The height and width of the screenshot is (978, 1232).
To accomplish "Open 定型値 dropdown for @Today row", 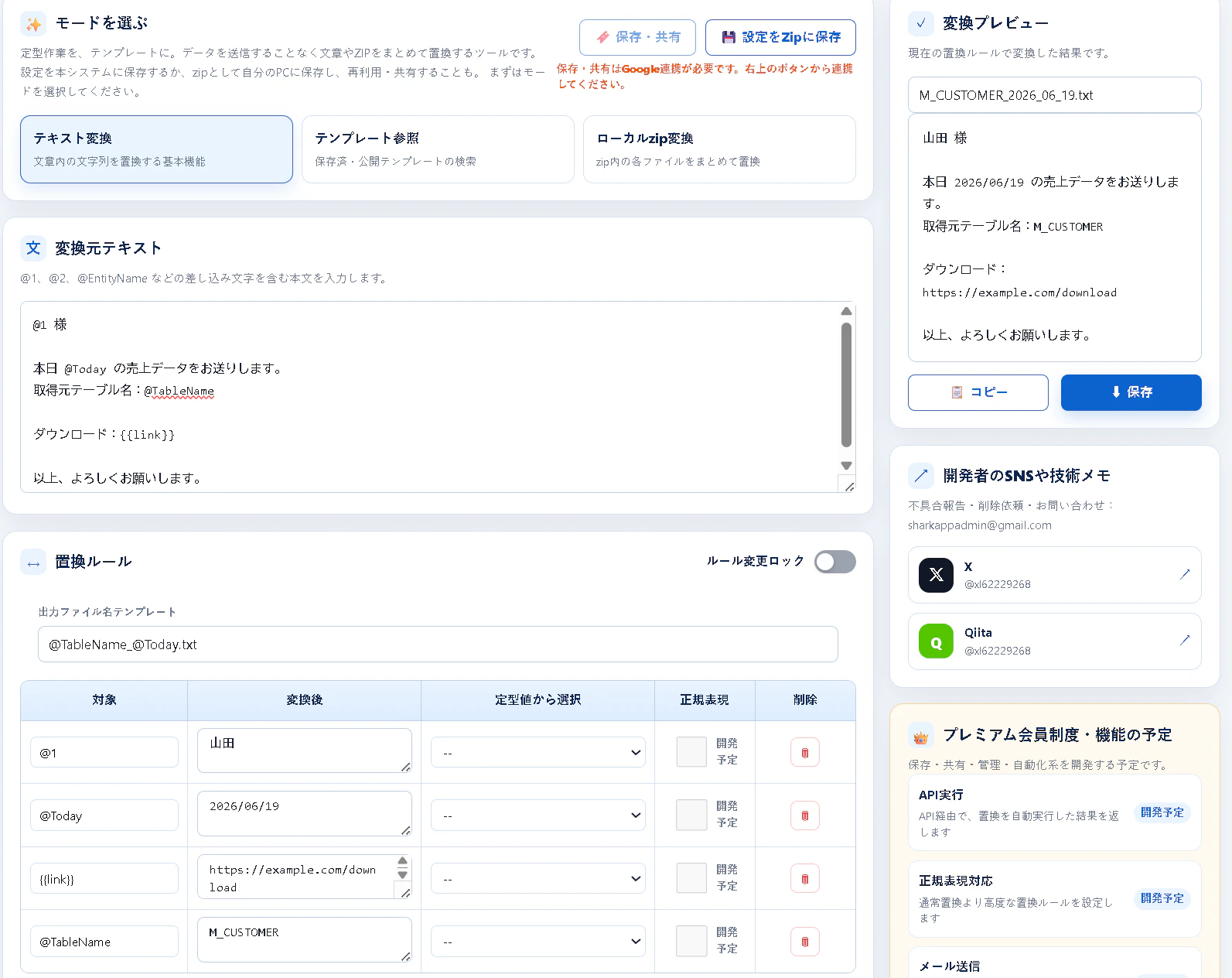I will click(x=538, y=816).
